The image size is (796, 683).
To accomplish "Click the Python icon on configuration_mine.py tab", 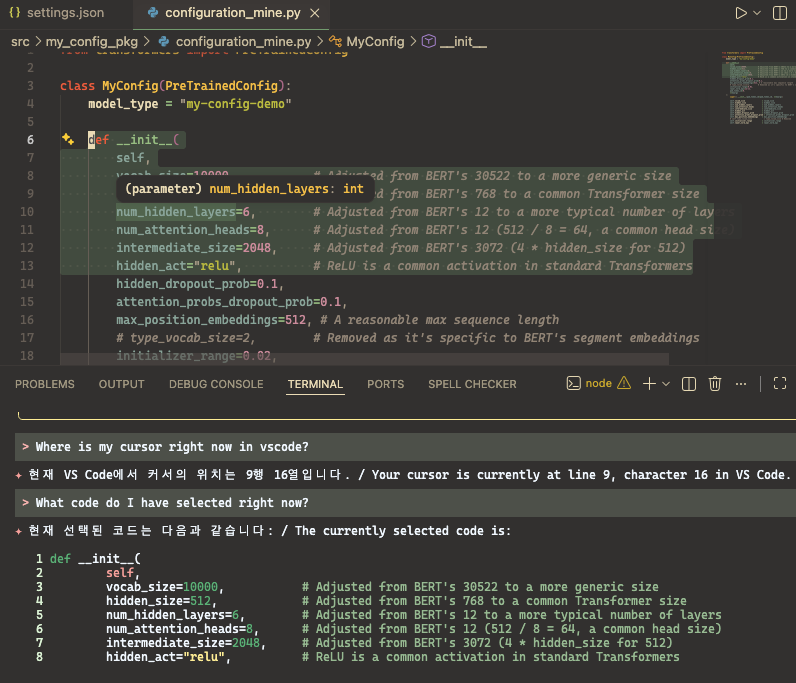I will coord(152,13).
